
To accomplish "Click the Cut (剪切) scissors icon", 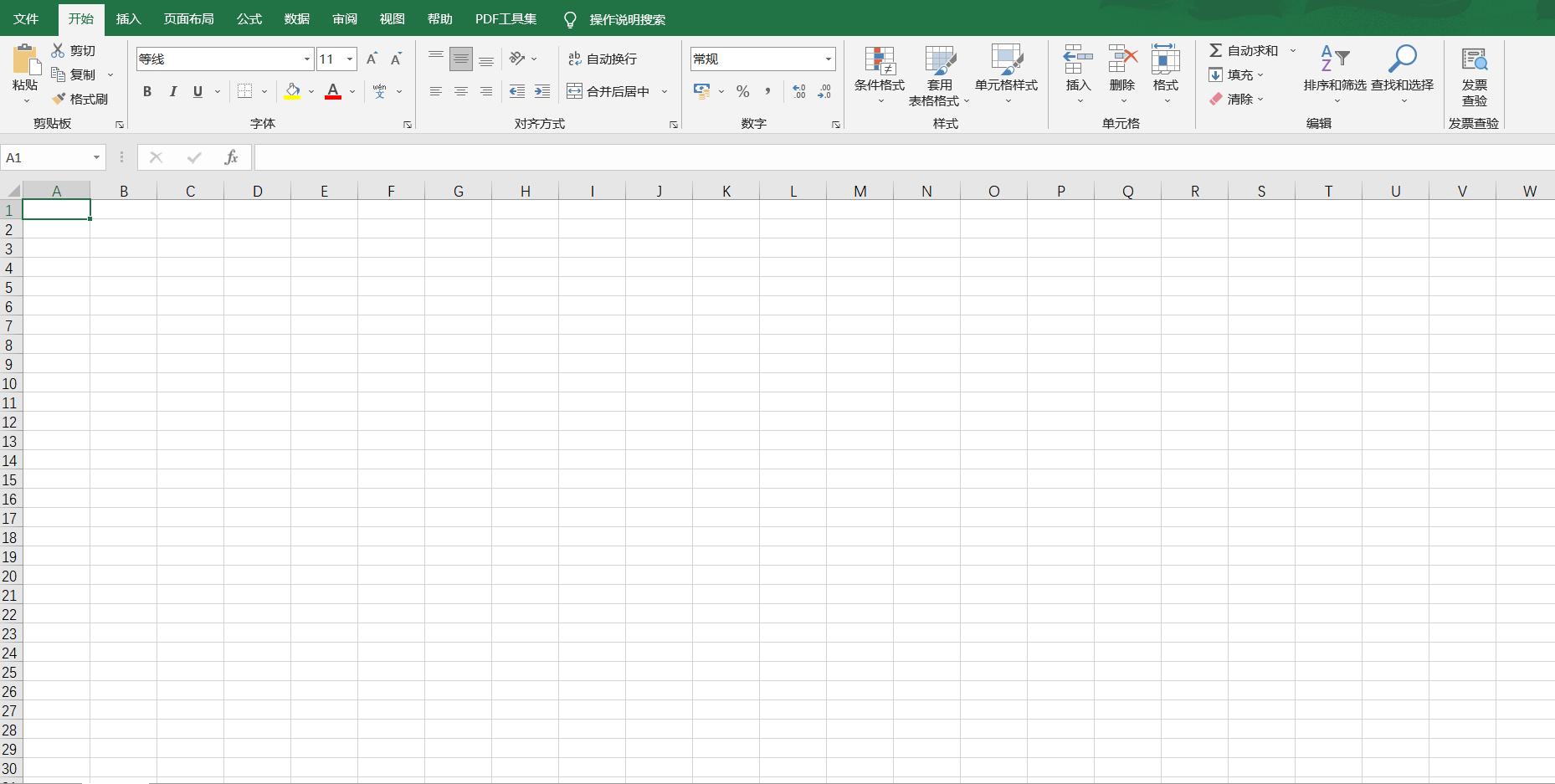I will coord(58,51).
